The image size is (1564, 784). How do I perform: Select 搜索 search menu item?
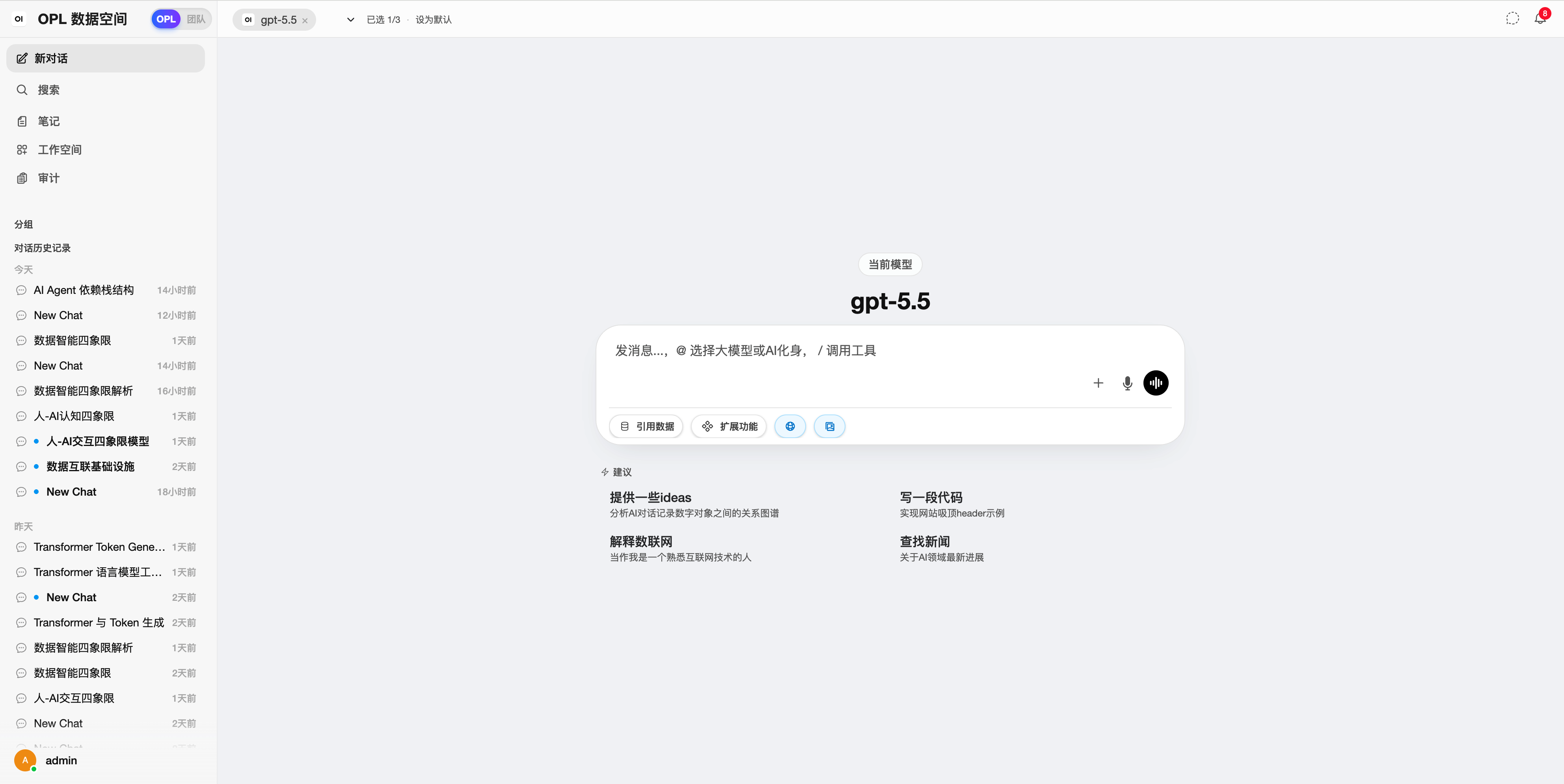(106, 90)
